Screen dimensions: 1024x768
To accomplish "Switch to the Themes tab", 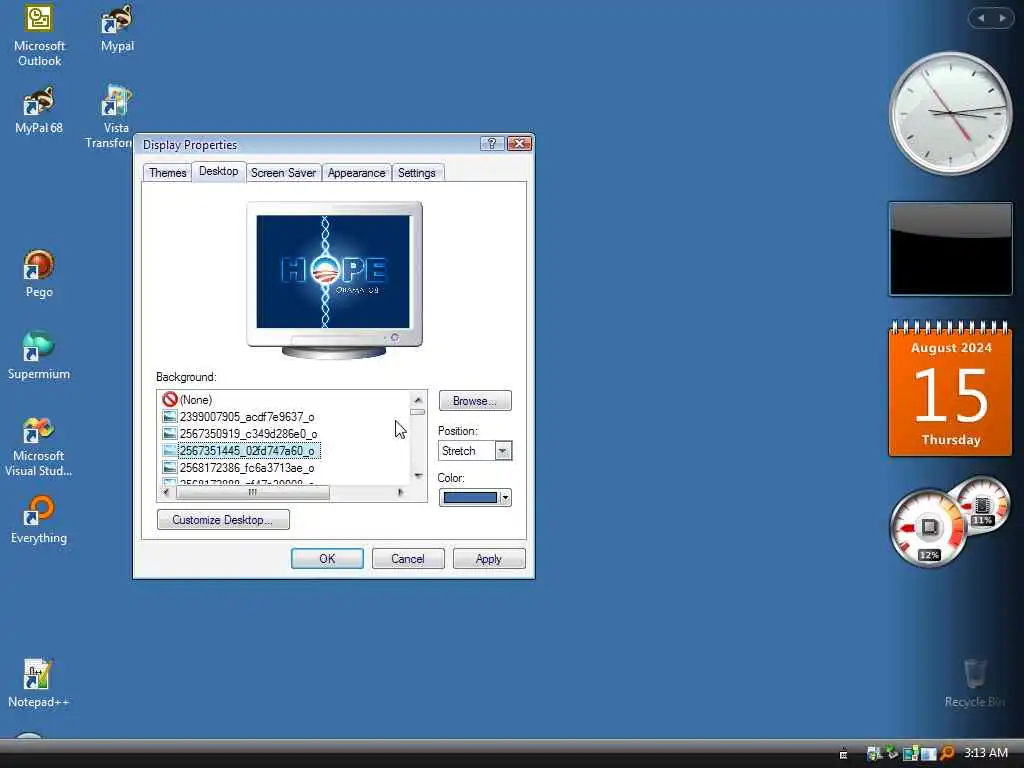I will (167, 173).
